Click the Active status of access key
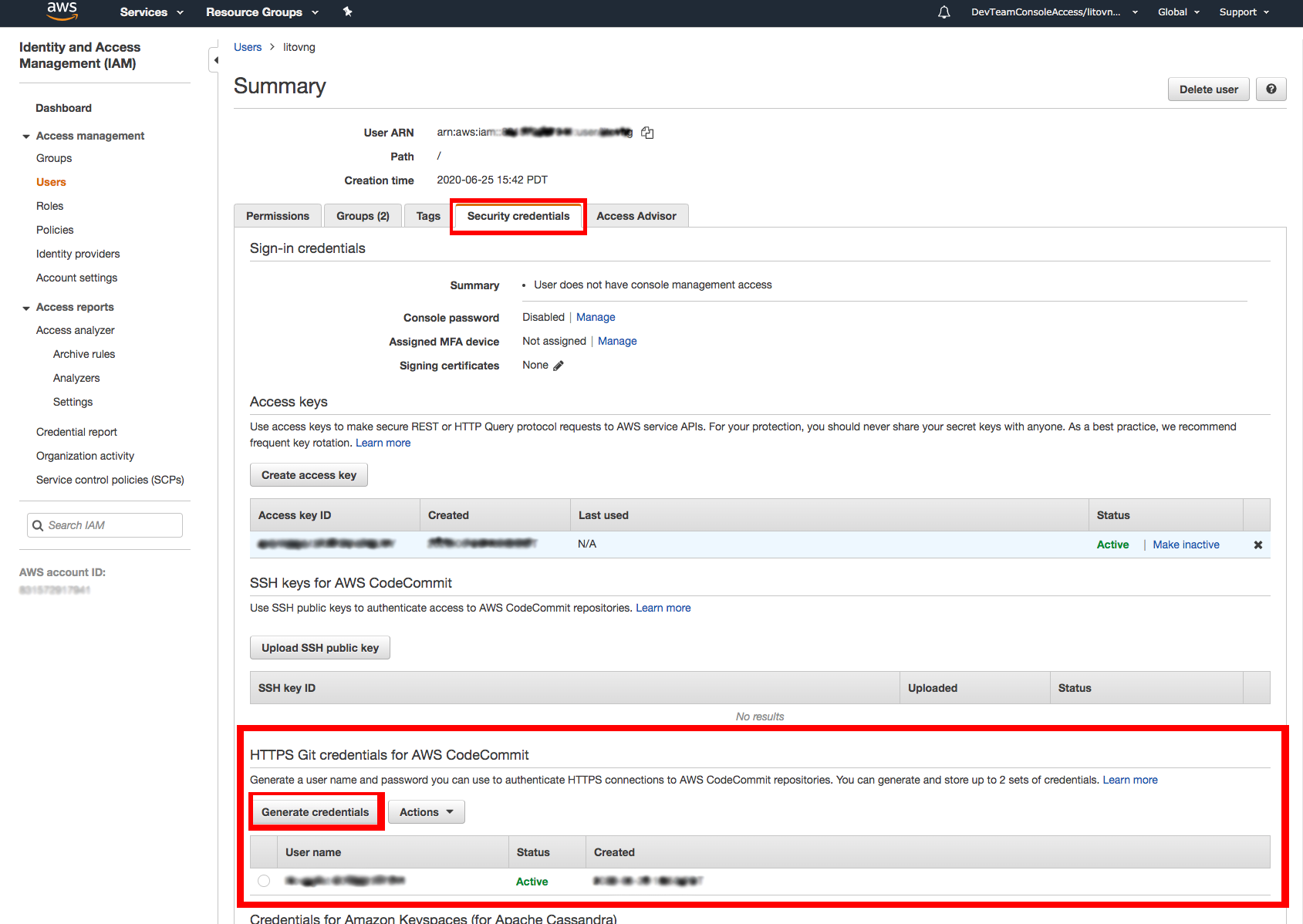This screenshot has height=924, width=1303. coord(1112,545)
